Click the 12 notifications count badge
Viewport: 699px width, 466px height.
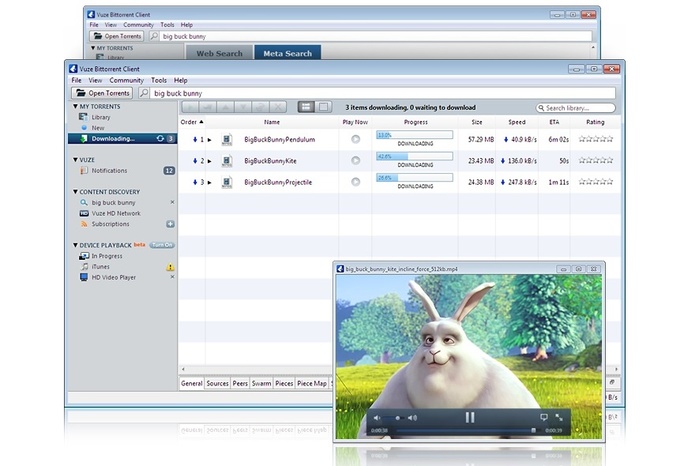(169, 171)
